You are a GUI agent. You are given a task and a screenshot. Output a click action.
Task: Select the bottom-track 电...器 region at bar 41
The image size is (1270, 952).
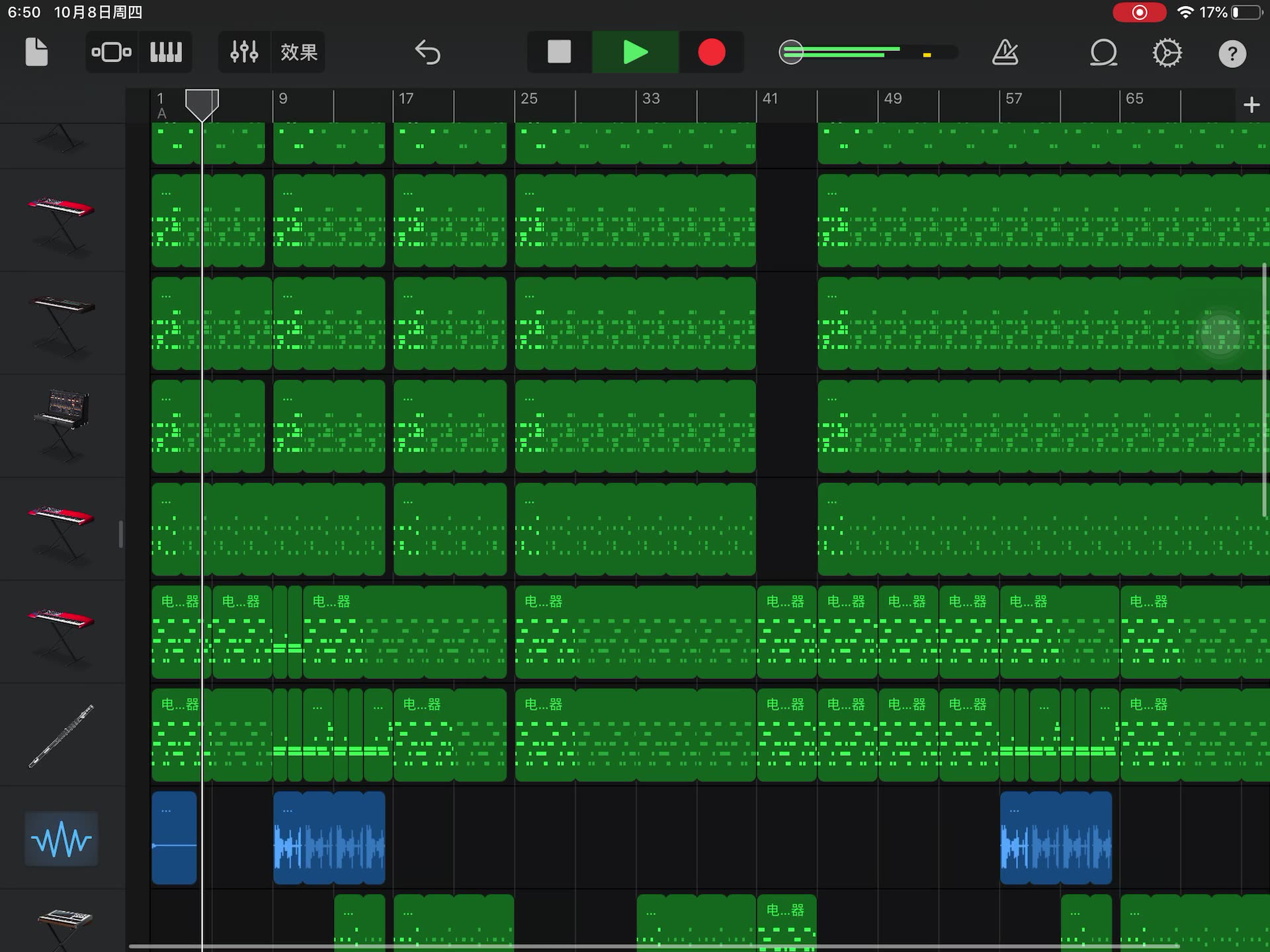[786, 923]
